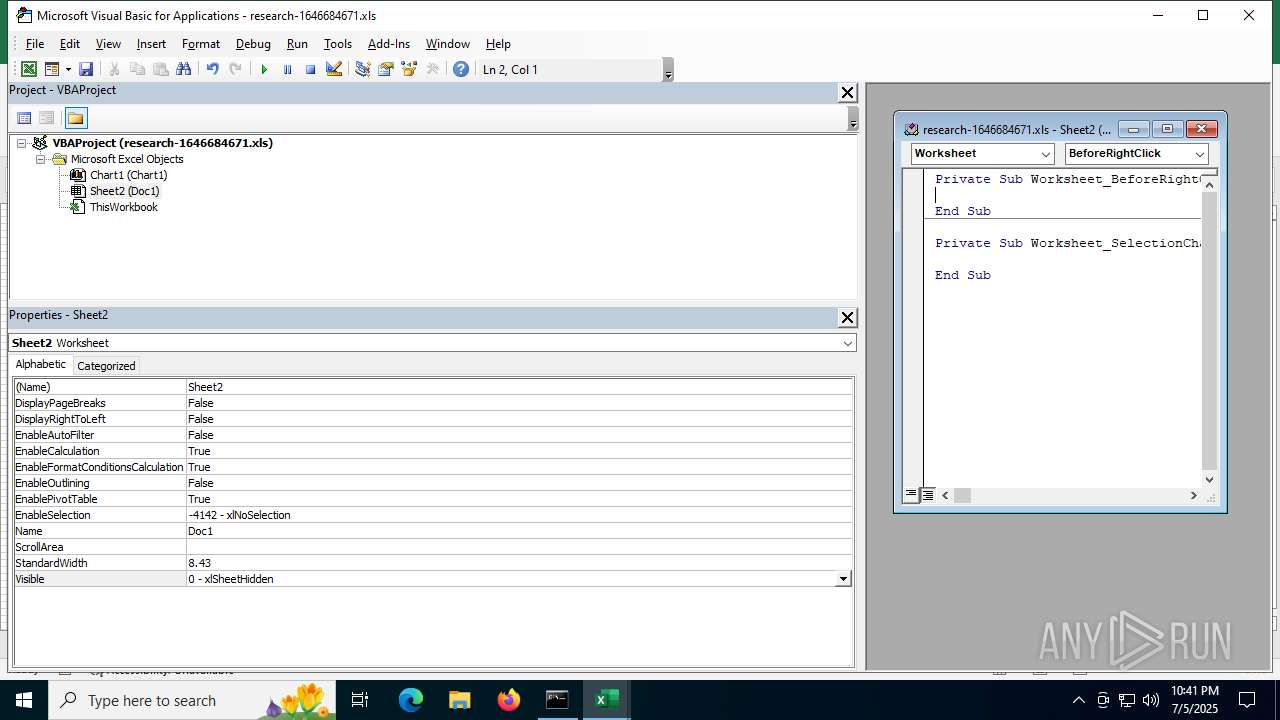Open the Visible property dropdown arrow
The width and height of the screenshot is (1280, 720).
pyautogui.click(x=843, y=579)
